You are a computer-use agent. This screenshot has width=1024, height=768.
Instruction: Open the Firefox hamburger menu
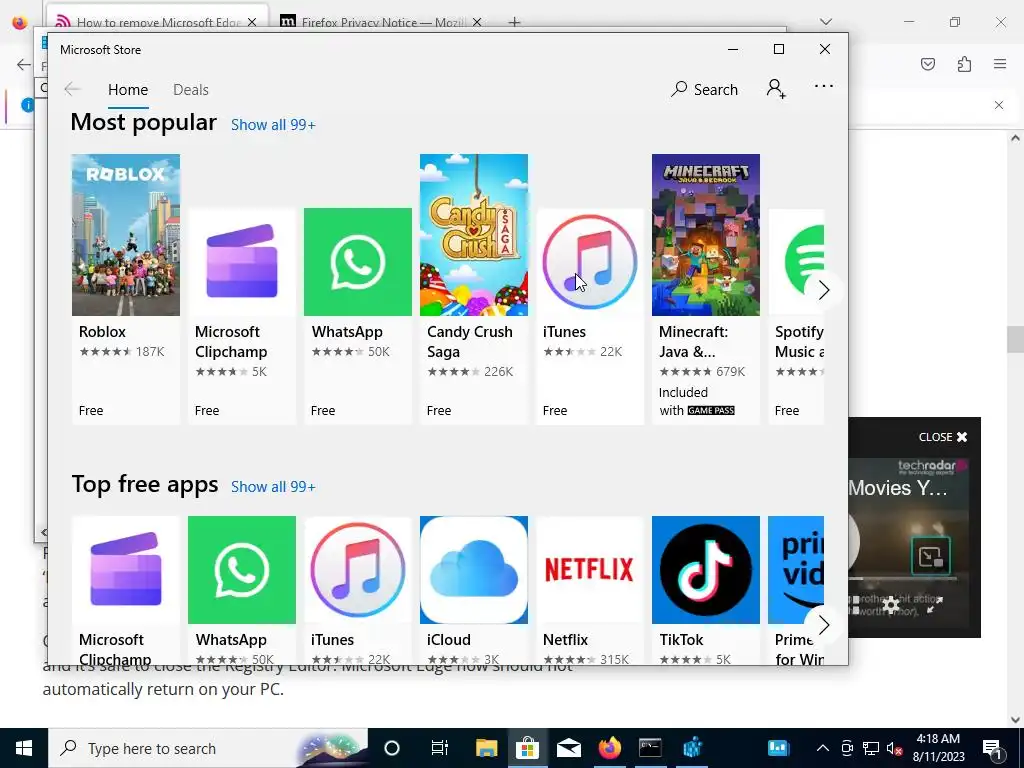tap(1000, 64)
